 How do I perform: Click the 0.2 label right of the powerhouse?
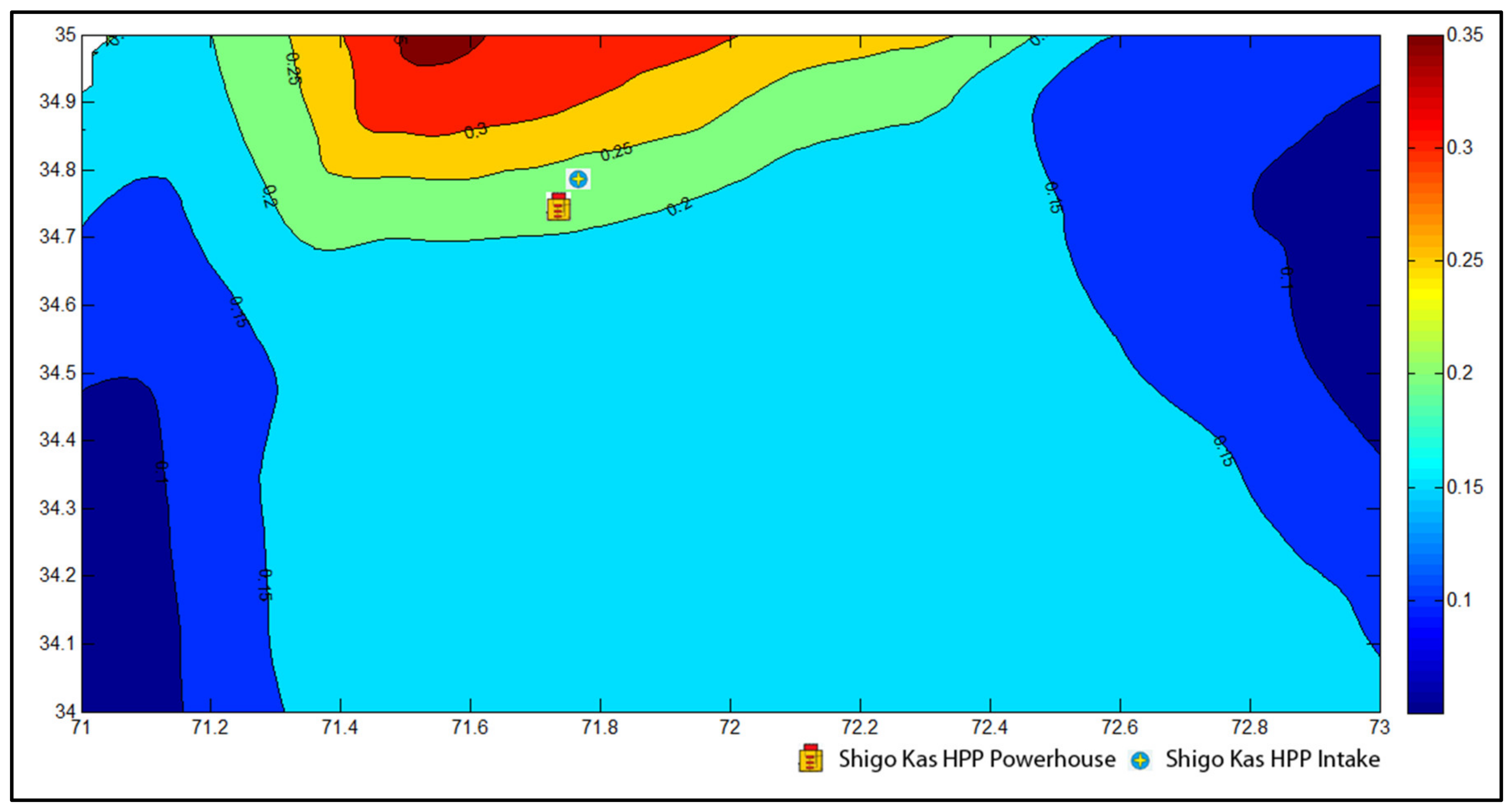(679, 206)
